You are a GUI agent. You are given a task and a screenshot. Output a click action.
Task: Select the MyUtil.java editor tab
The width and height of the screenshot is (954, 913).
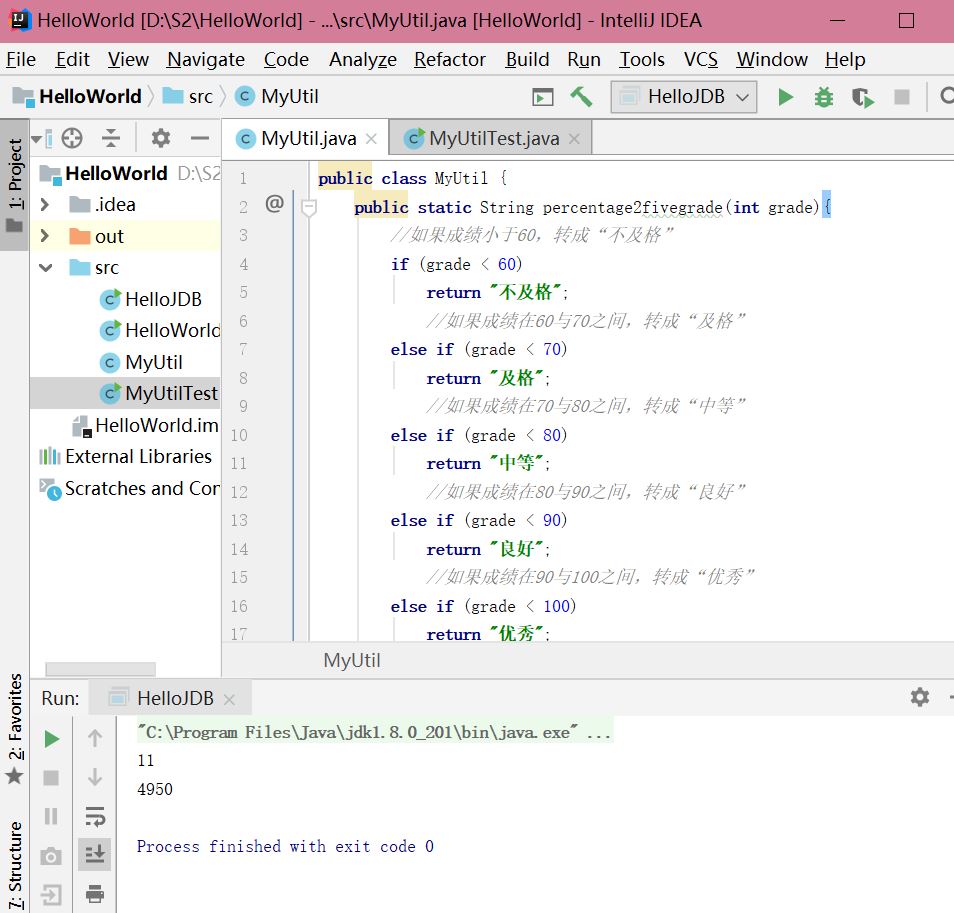(305, 139)
